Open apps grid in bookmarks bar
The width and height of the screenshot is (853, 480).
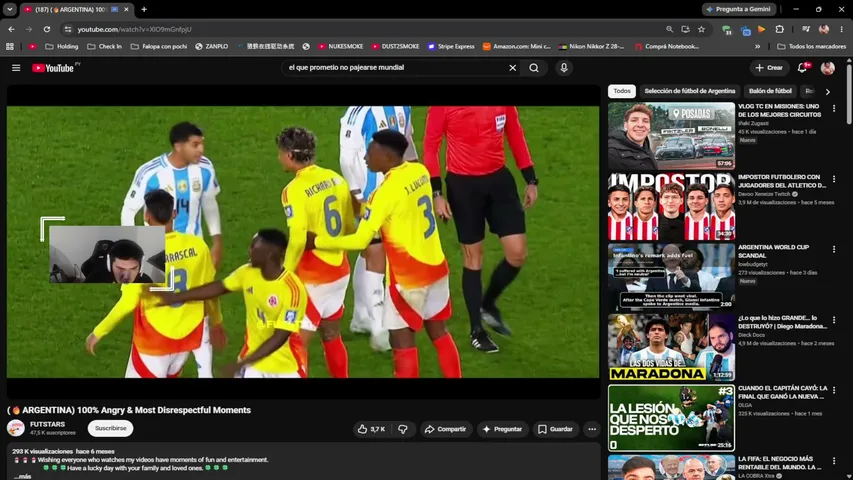tap(10, 47)
